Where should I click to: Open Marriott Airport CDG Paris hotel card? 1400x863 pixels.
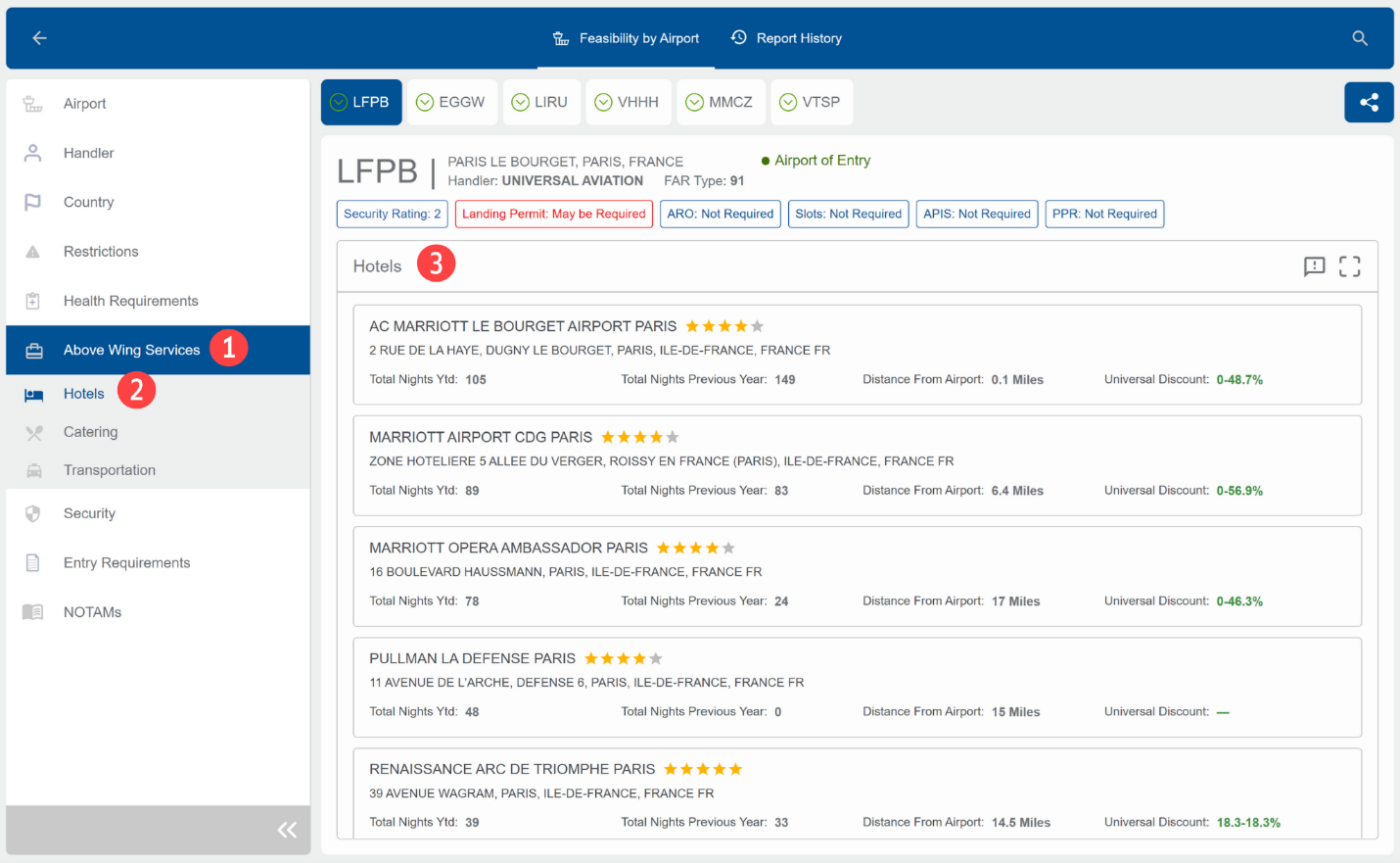pos(858,465)
